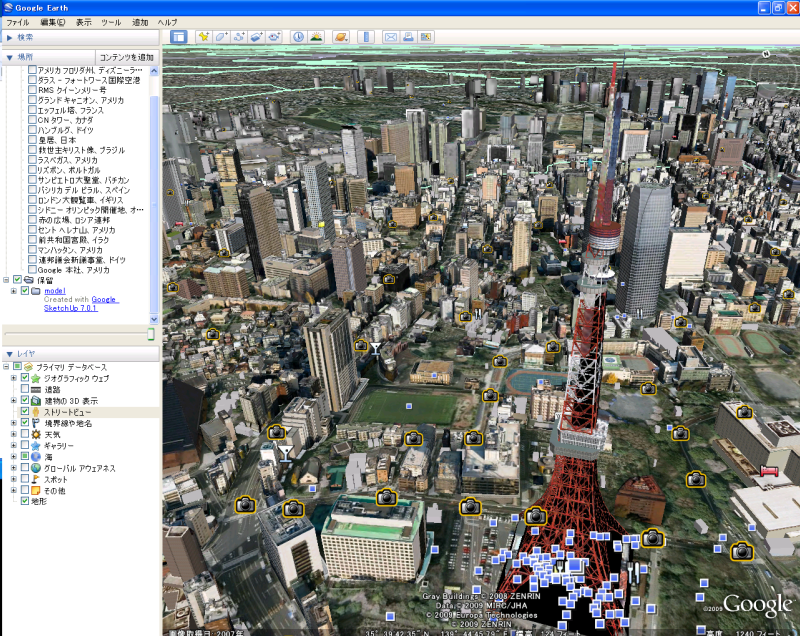Click the places list scrollbar thumb

[x=154, y=203]
